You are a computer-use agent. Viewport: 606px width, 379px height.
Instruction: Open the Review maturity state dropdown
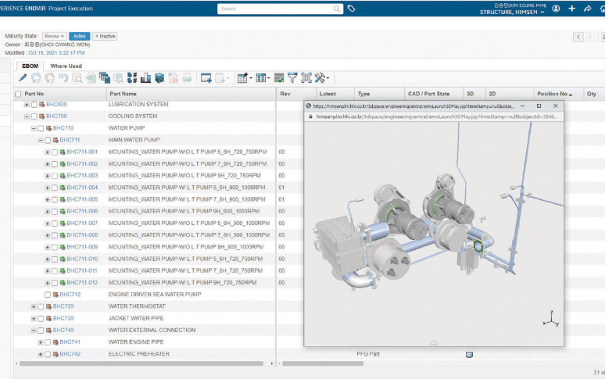(54, 36)
